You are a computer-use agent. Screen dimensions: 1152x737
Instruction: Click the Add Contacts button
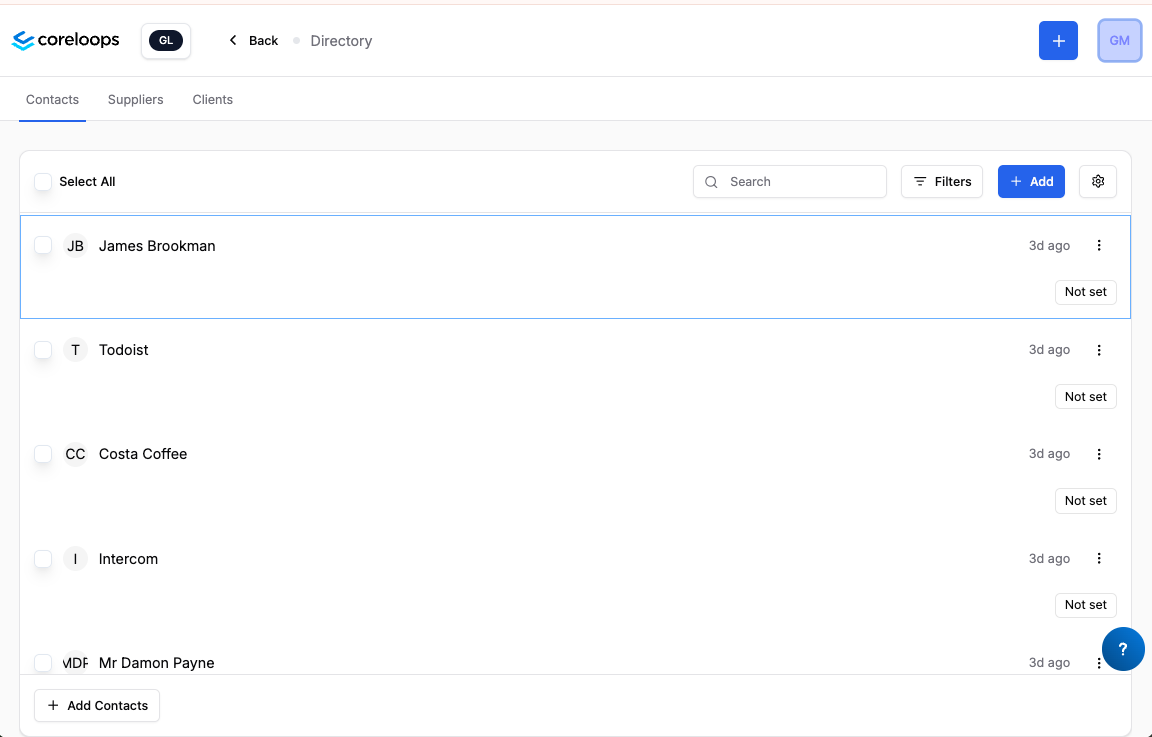click(x=97, y=705)
